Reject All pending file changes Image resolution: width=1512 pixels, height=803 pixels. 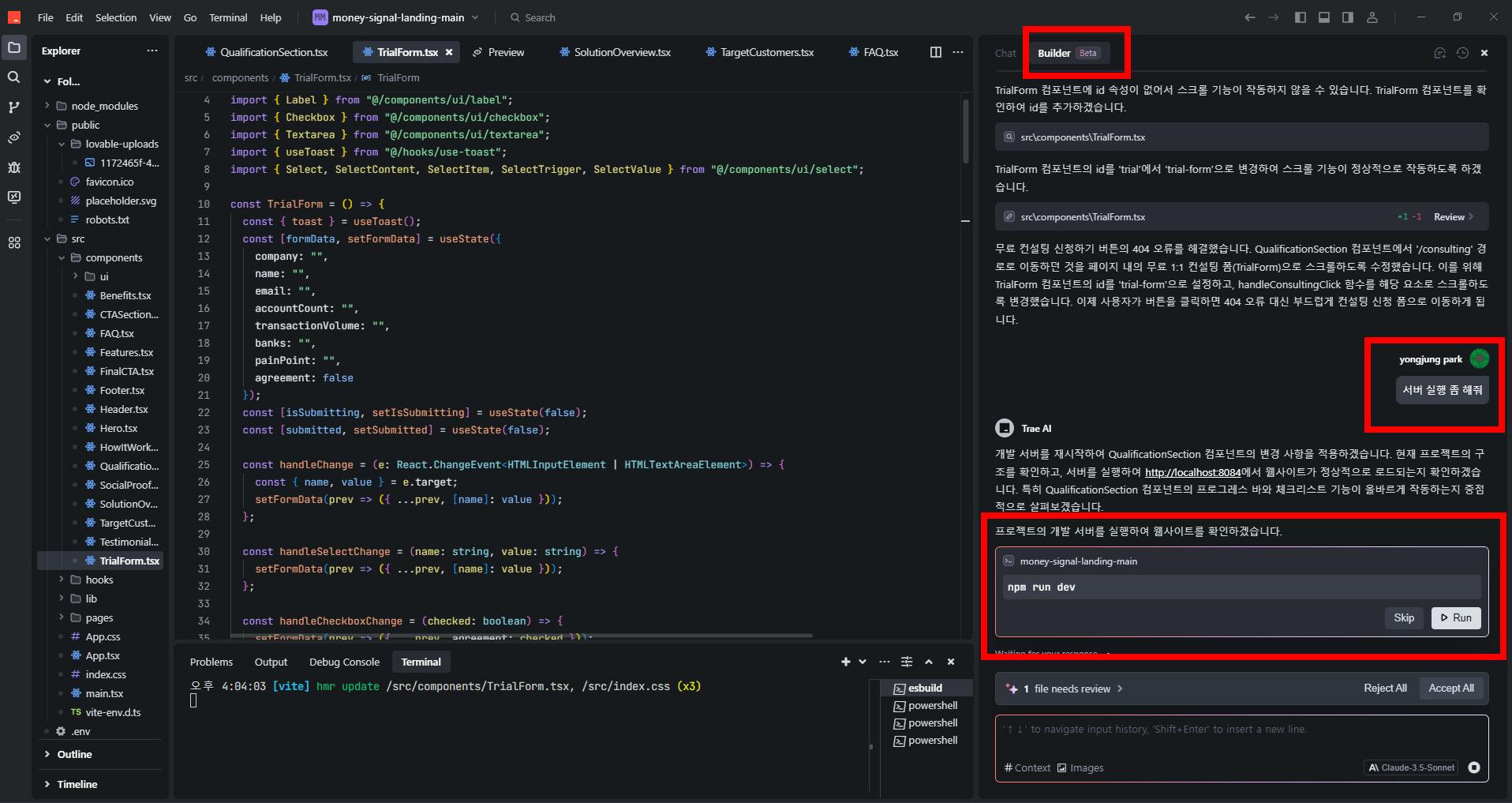coord(1385,688)
